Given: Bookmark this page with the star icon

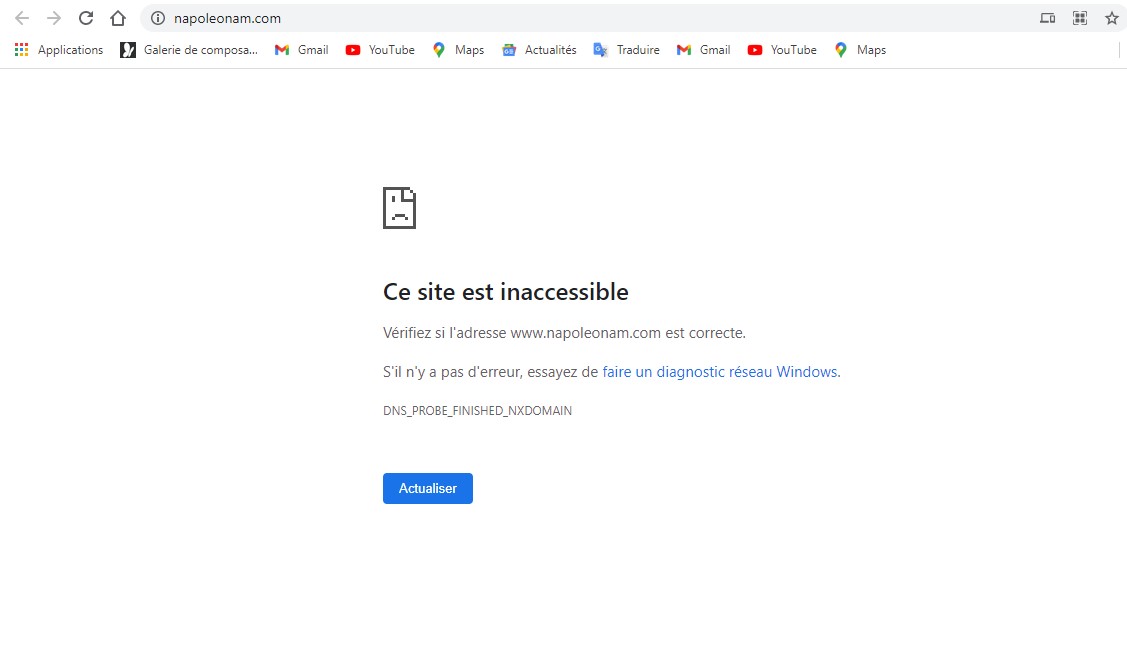Looking at the screenshot, I should point(1111,18).
